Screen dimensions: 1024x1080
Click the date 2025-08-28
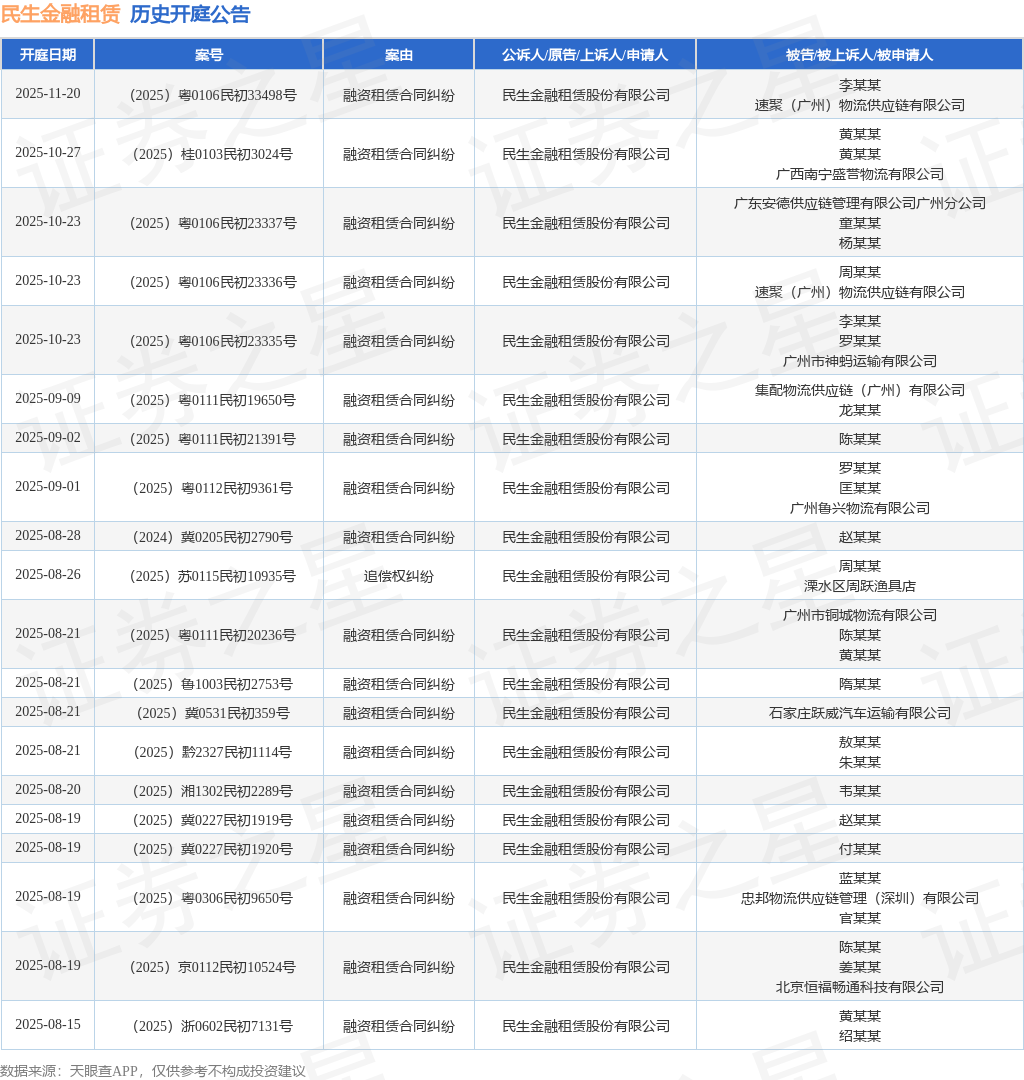pos(48,536)
